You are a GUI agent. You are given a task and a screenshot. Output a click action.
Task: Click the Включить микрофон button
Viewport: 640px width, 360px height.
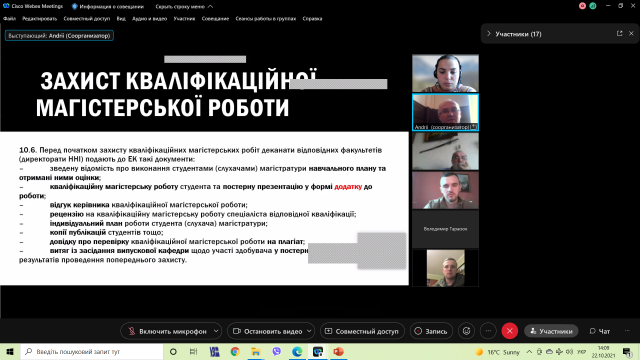coord(167,331)
